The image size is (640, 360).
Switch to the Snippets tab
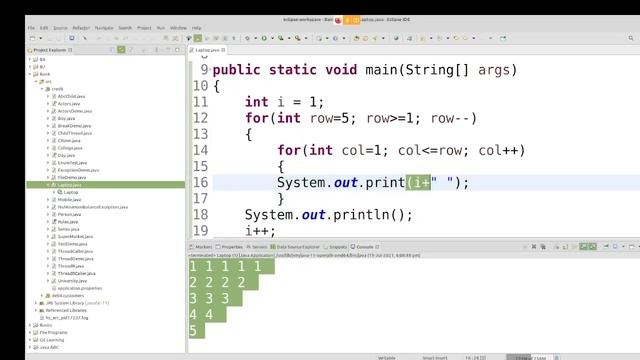(335, 247)
